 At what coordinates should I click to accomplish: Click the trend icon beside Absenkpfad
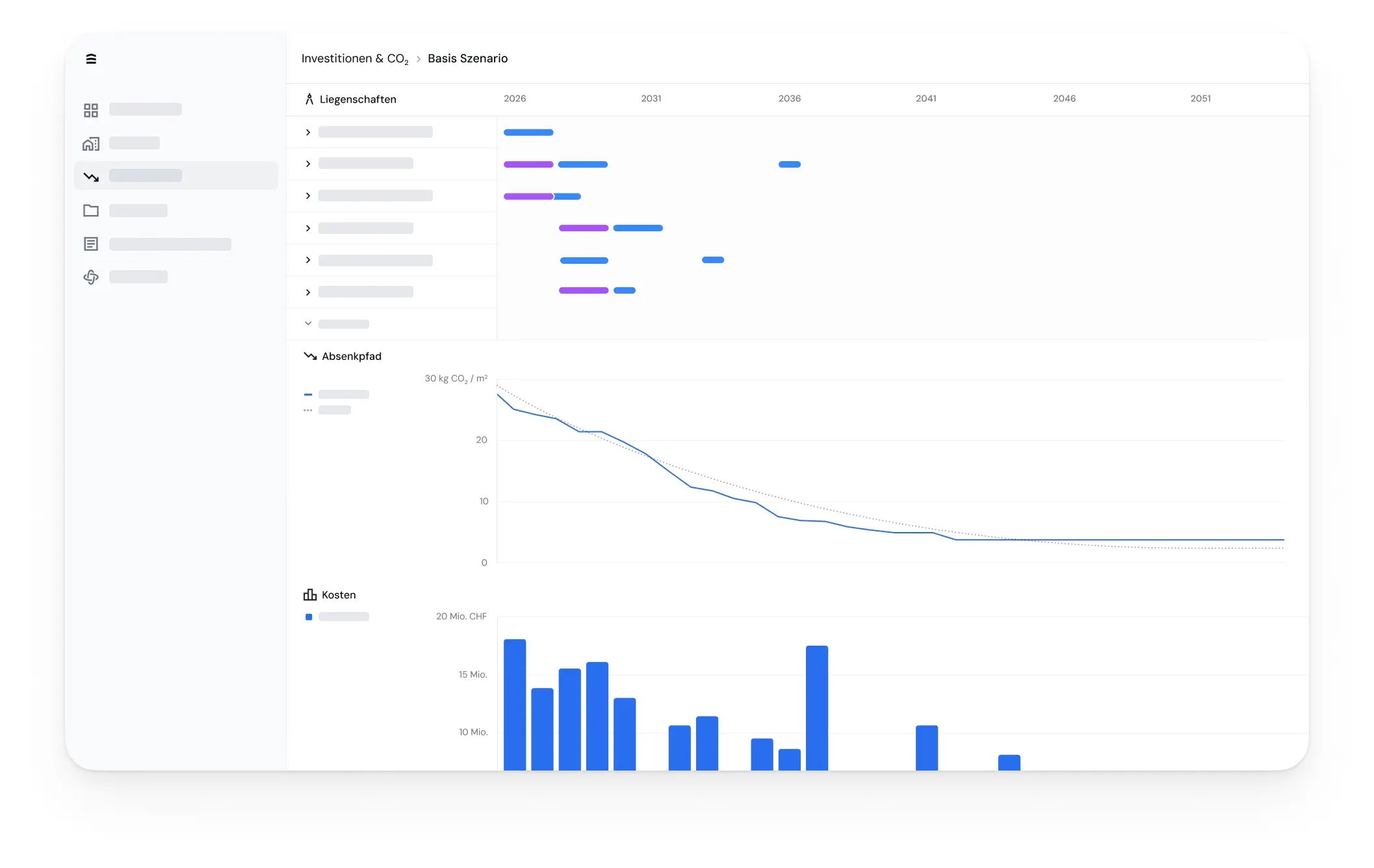coord(310,356)
